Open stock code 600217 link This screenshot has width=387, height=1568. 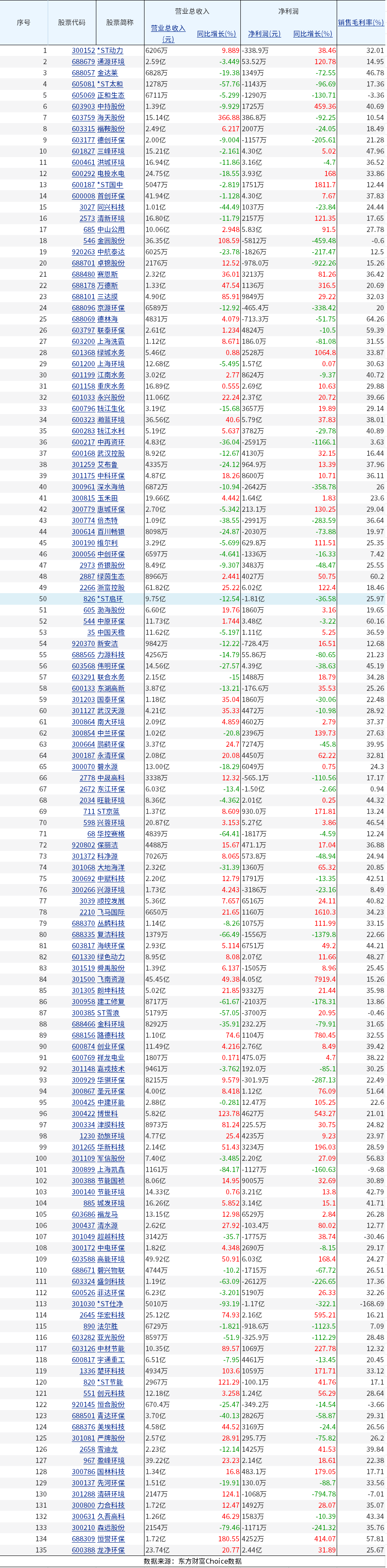[x=83, y=442]
